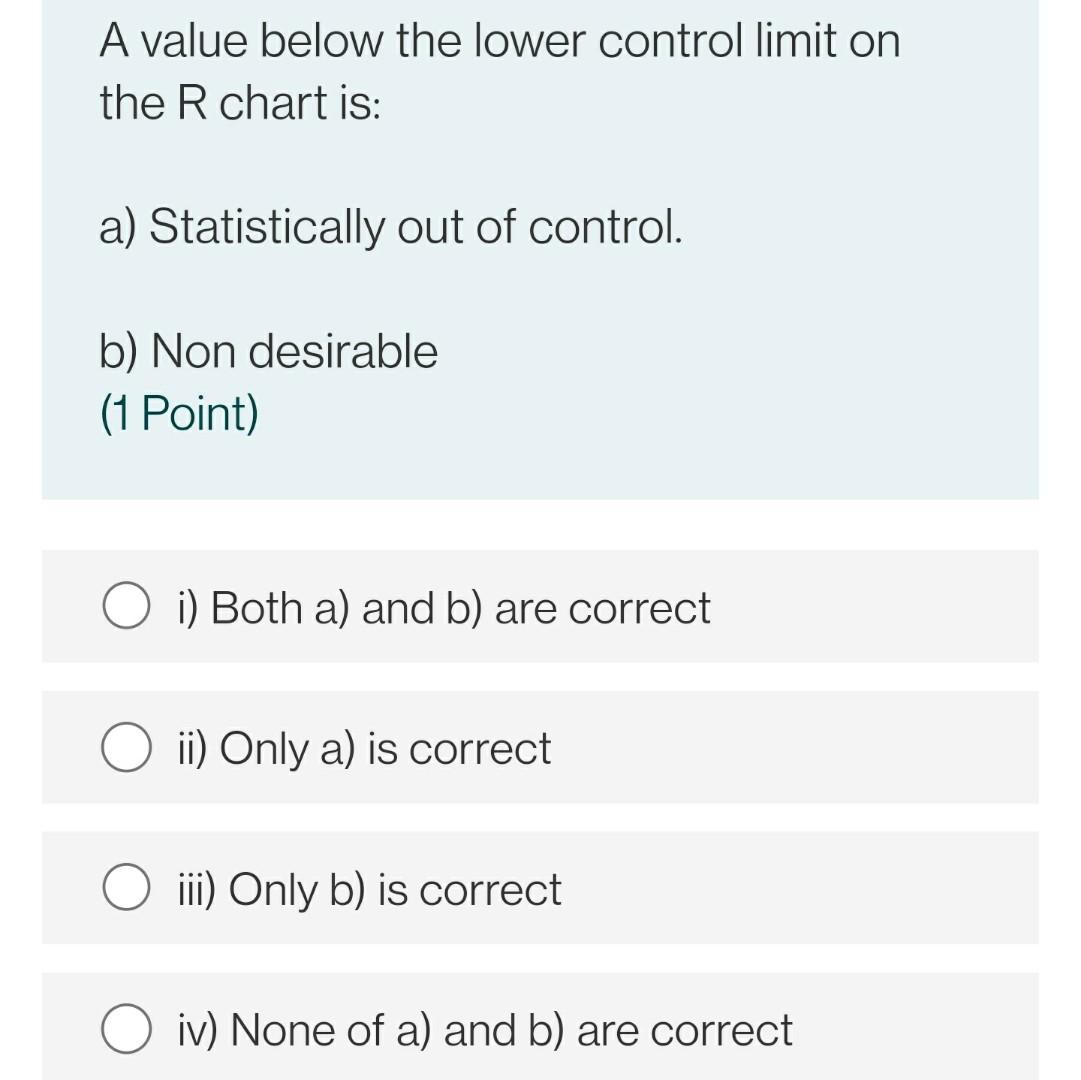Click the 'i) Both a) and b) are correct' label text
Image resolution: width=1081 pixels, height=1080 pixels.
444,608
